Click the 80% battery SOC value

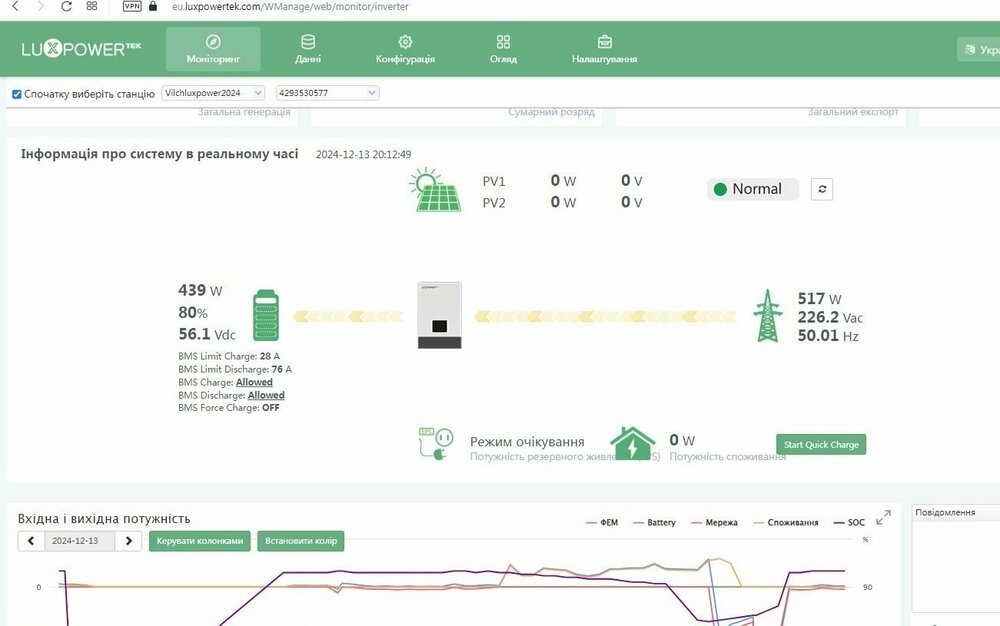tap(193, 312)
